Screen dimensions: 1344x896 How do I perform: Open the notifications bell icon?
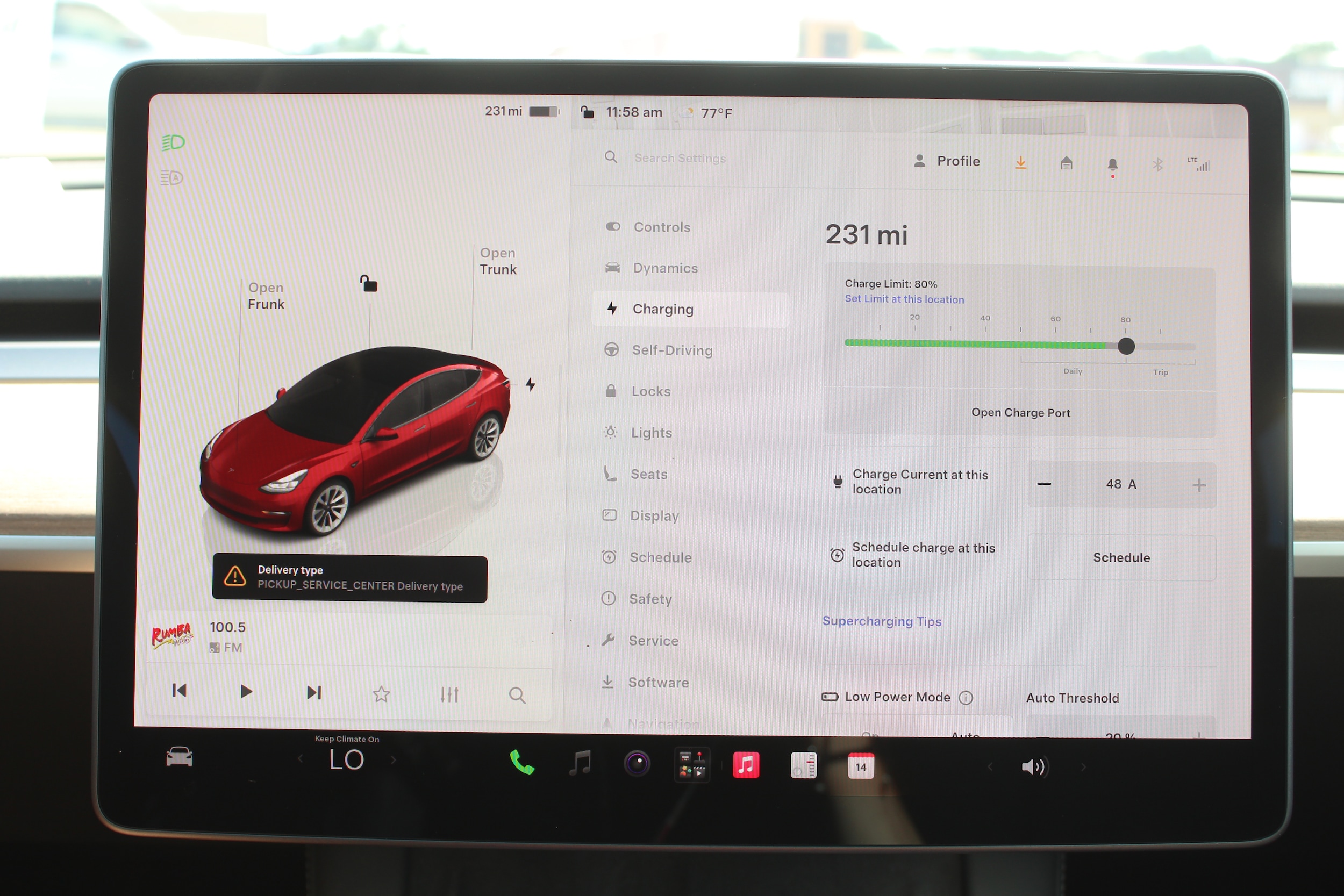[1113, 166]
